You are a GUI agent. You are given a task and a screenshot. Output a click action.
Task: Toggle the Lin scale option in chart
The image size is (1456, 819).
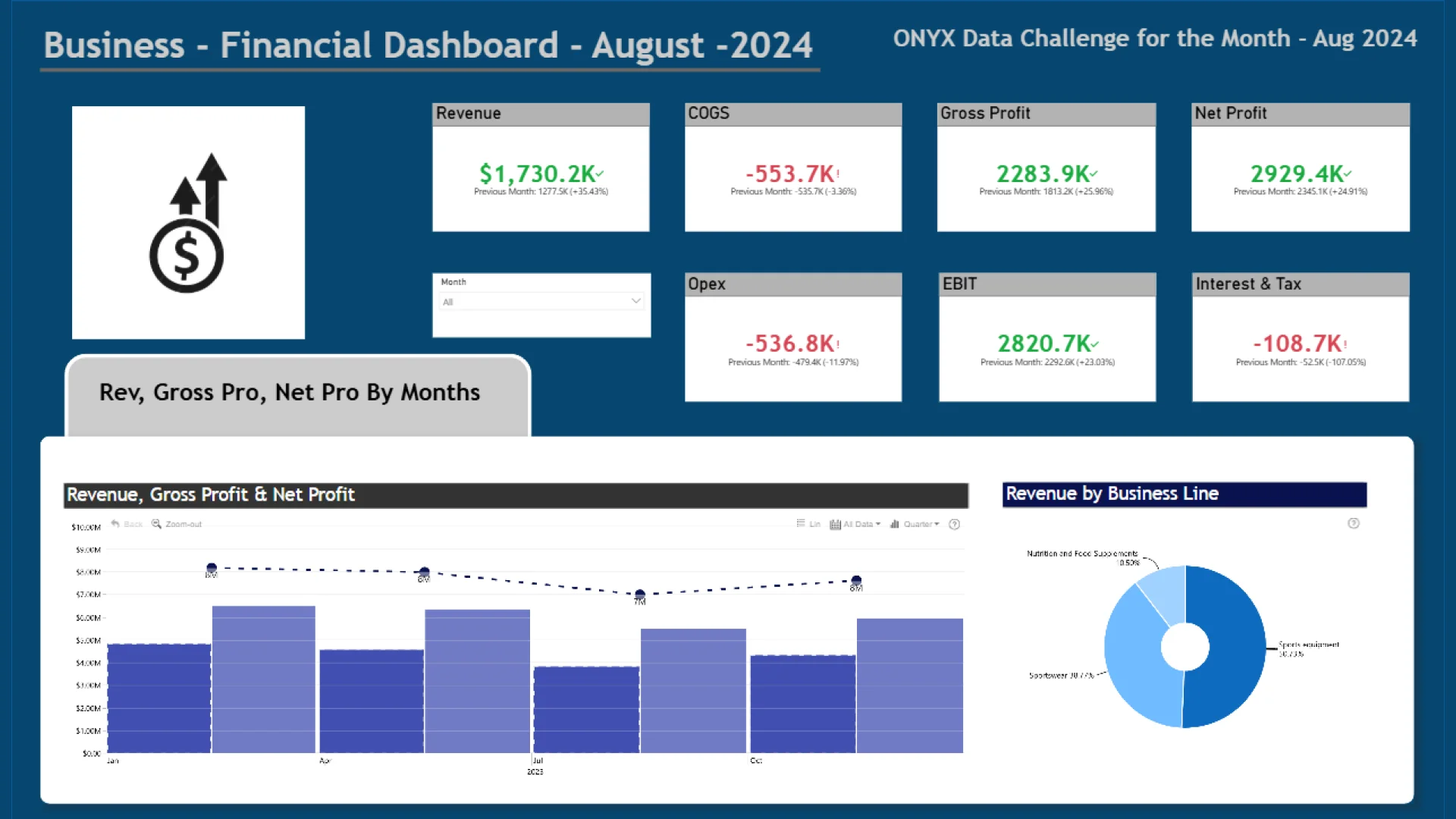pyautogui.click(x=808, y=524)
